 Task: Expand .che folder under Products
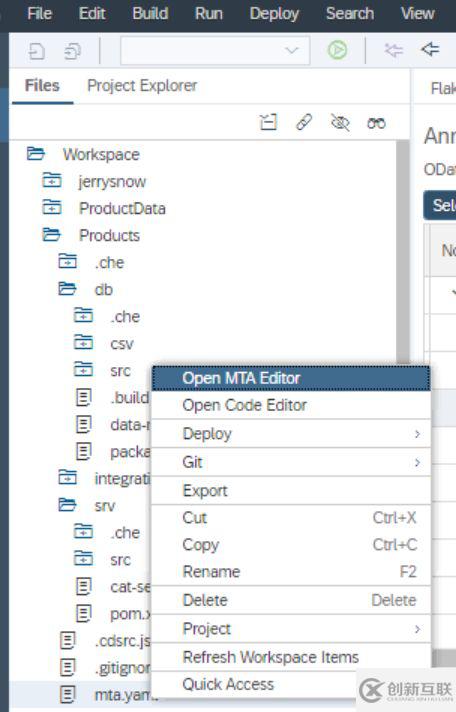pyautogui.click(x=68, y=262)
